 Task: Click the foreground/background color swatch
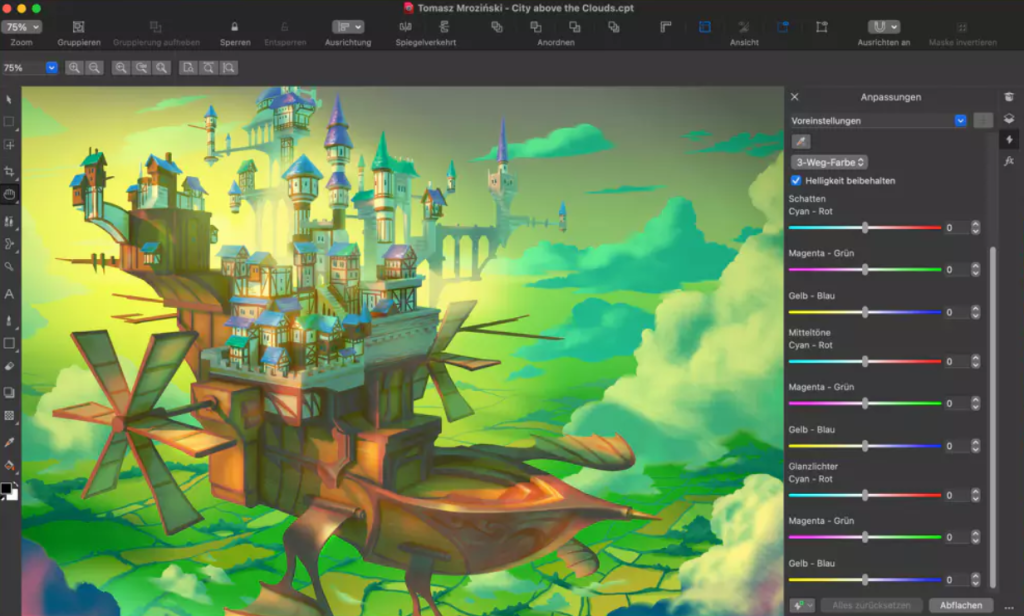pos(9,491)
